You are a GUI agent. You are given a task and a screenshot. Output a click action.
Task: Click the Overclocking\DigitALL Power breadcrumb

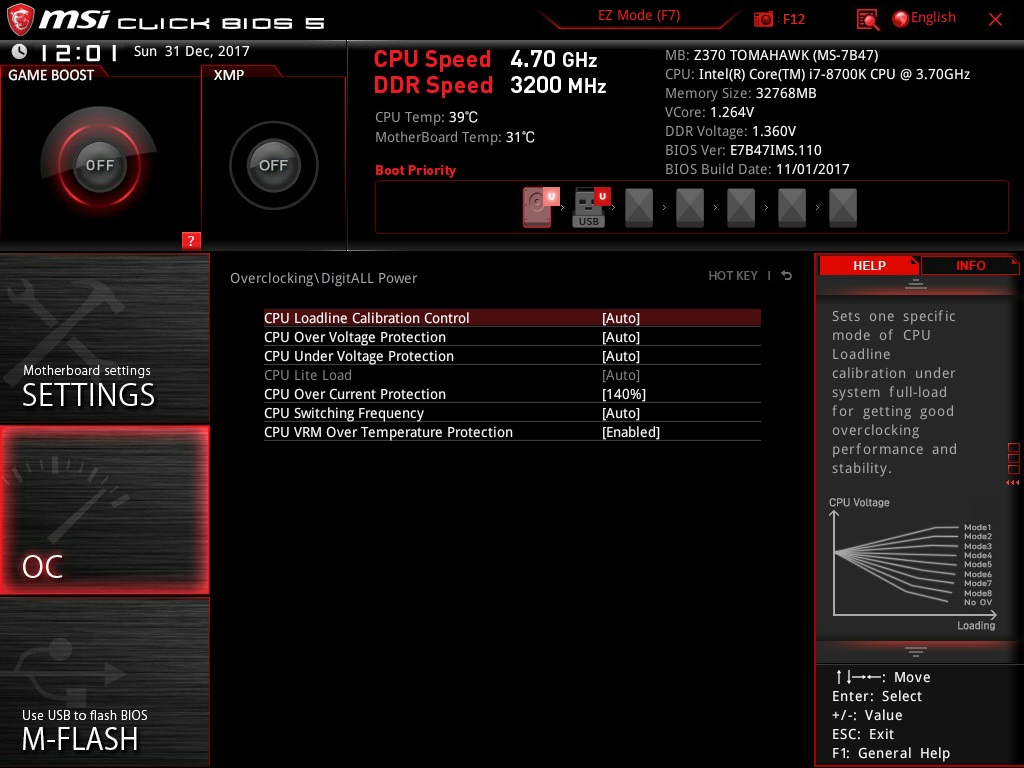(x=323, y=278)
